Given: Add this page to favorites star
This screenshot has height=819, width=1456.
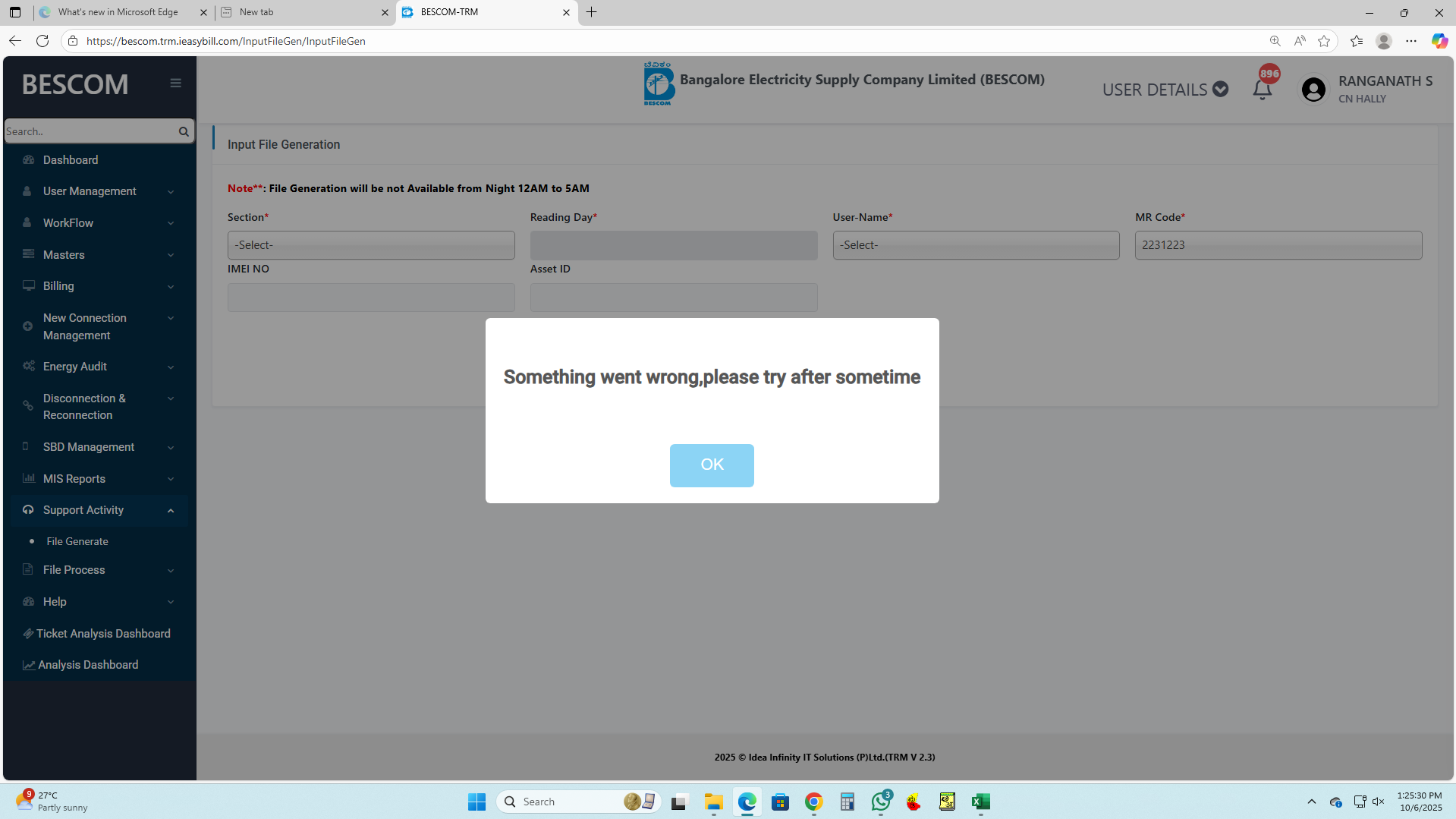Looking at the screenshot, I should click(1324, 41).
